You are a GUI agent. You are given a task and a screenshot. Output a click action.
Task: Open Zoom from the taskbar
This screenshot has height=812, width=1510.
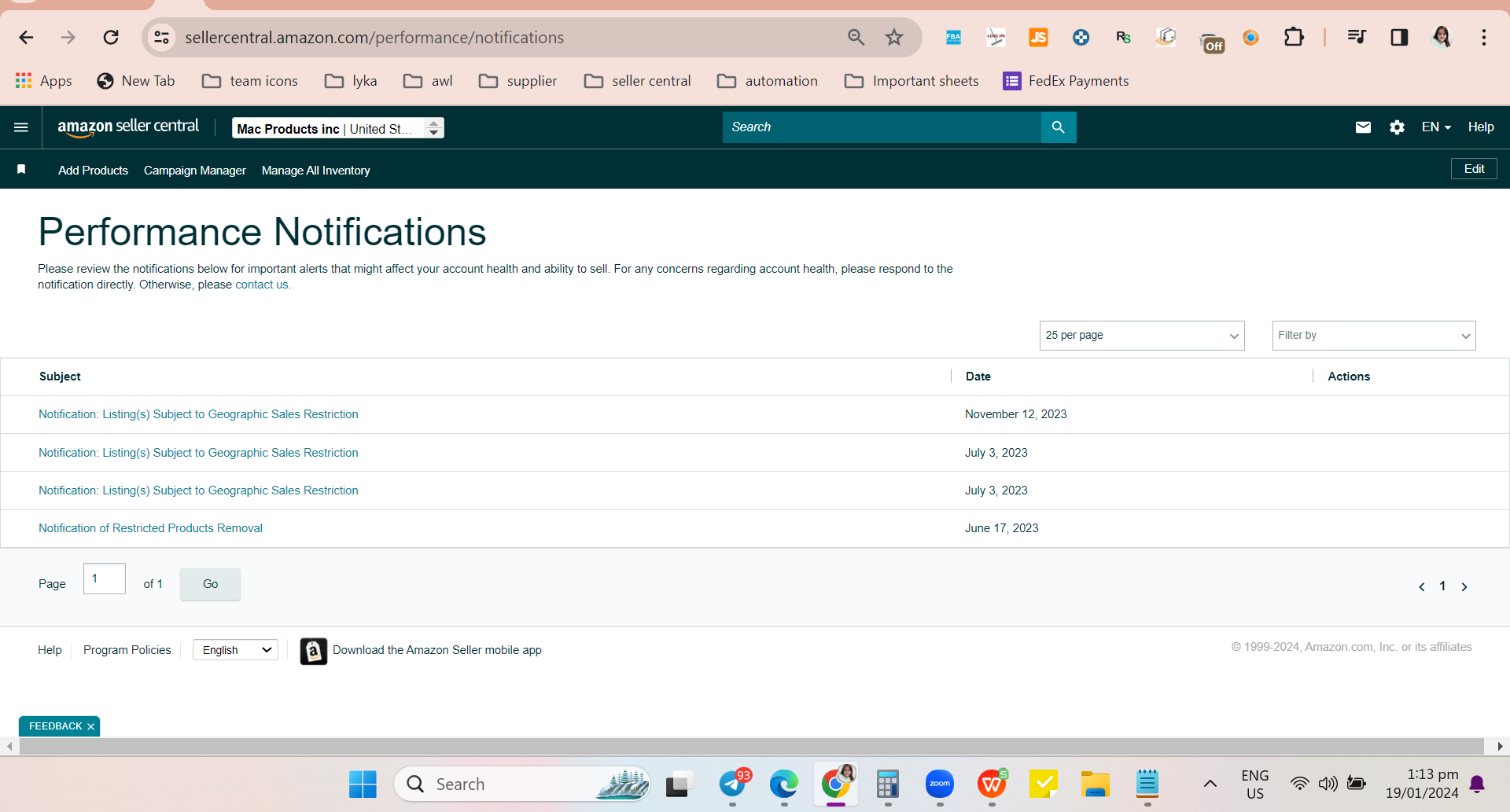pyautogui.click(x=940, y=784)
